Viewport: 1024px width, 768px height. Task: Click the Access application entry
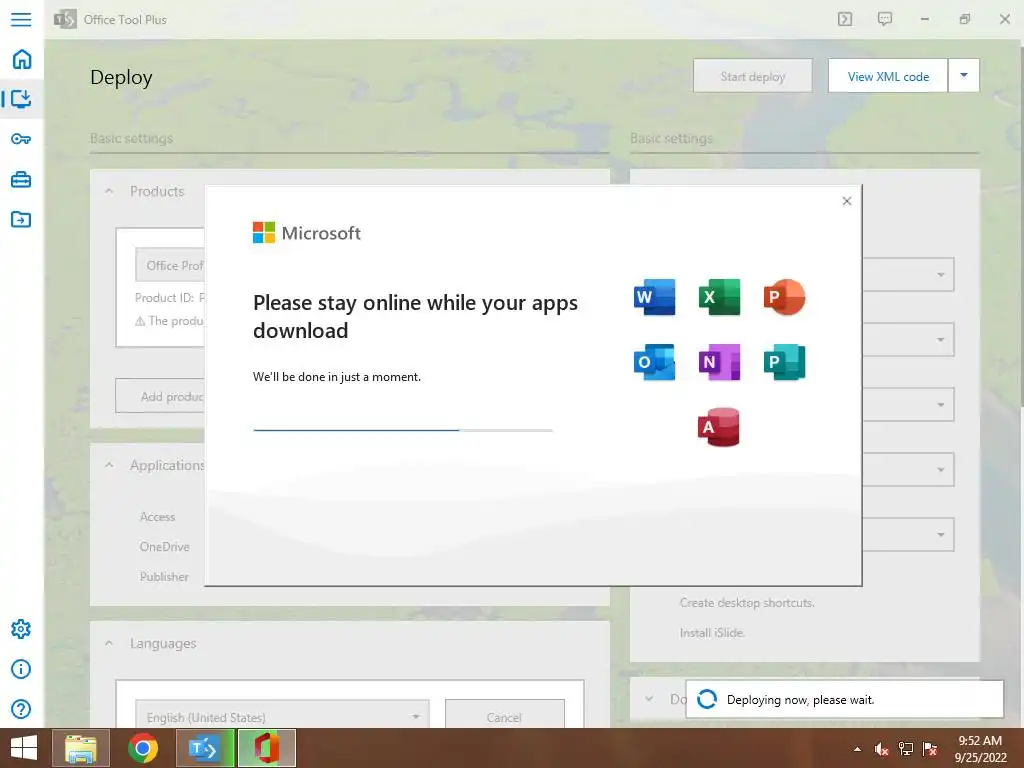coord(157,517)
